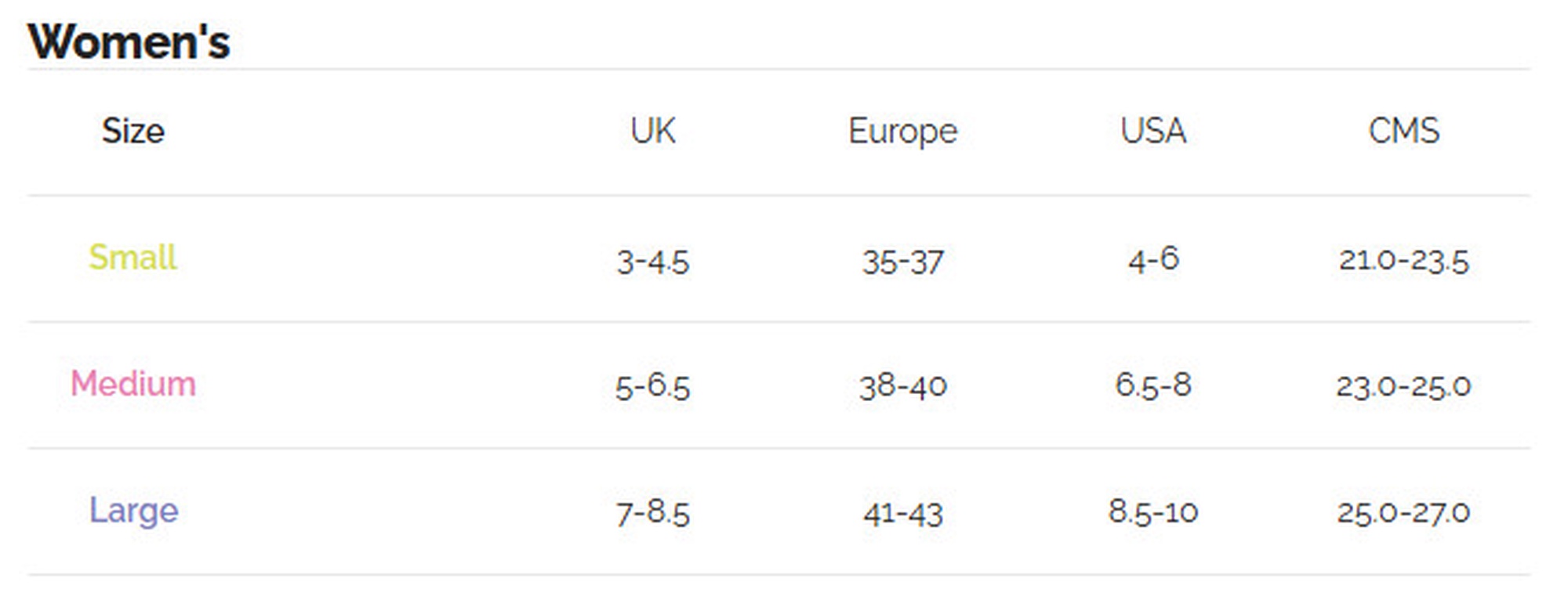Choose the Medium size label
The height and width of the screenshot is (604, 1568).
[x=133, y=384]
